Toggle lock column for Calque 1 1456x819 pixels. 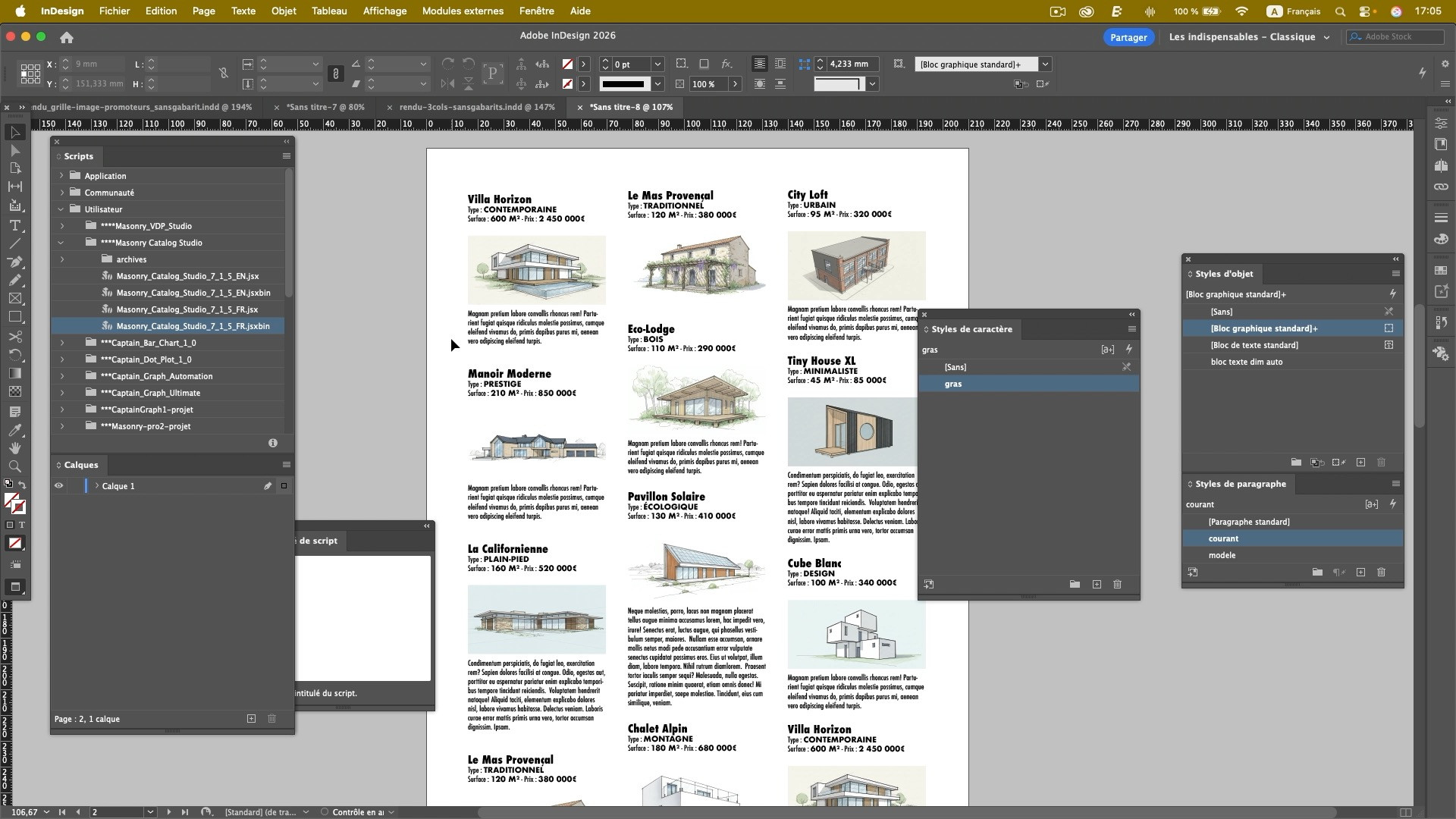click(74, 486)
